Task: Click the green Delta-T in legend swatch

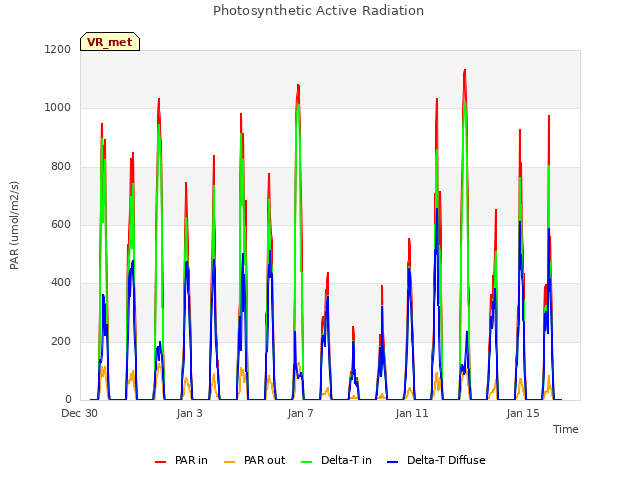Action: click(x=307, y=462)
